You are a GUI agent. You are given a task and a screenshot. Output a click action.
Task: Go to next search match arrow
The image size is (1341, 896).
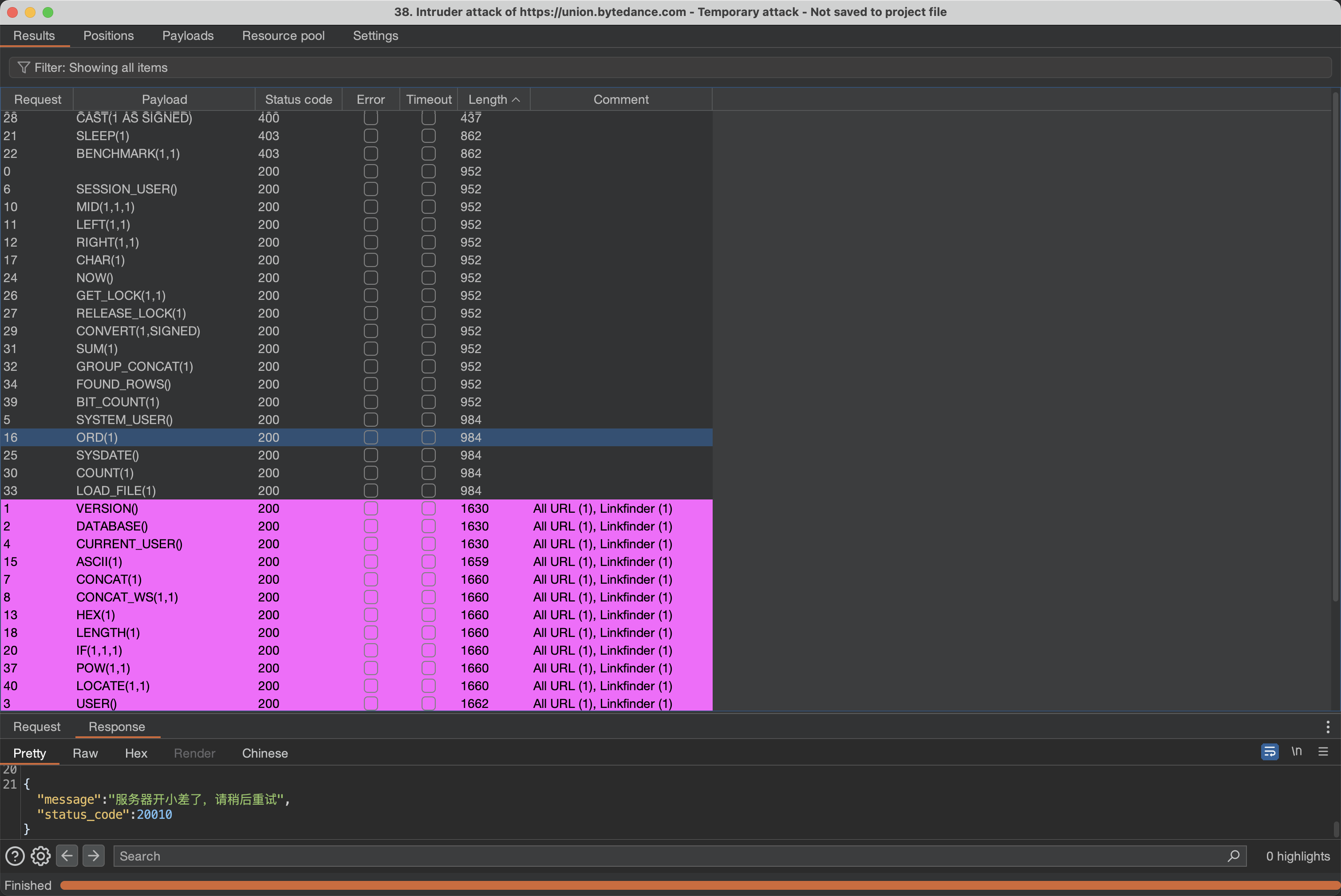[x=94, y=856]
